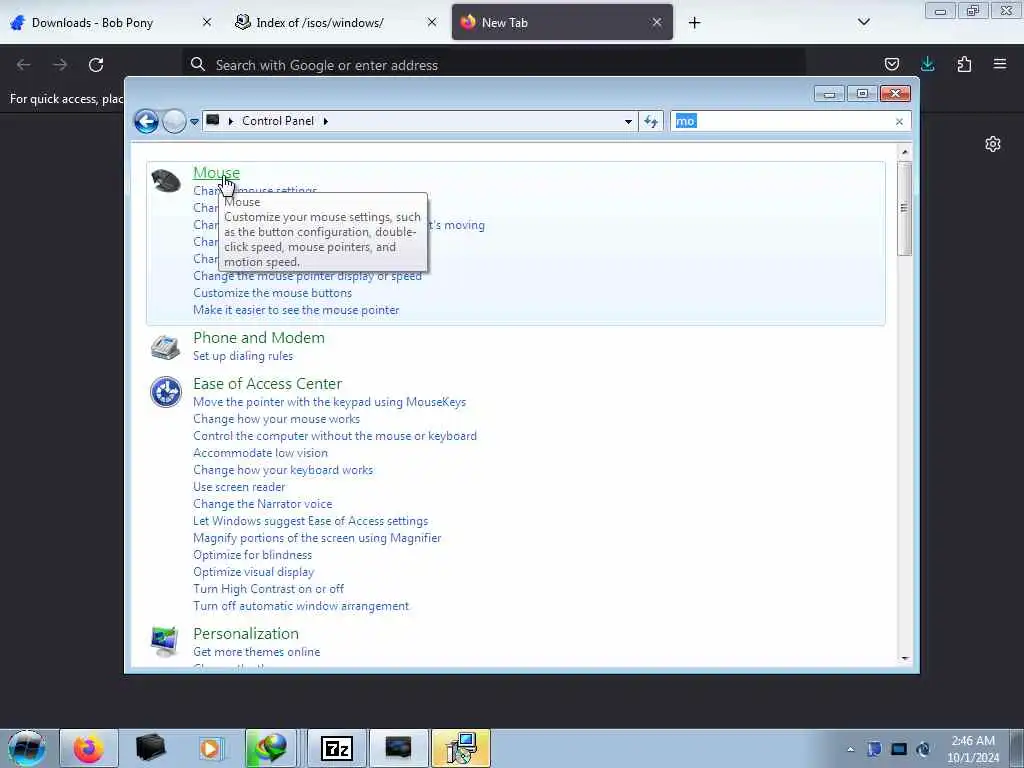Open Let Windows suggest Ease of Access settings
Screen dimensions: 1024x768
310,520
